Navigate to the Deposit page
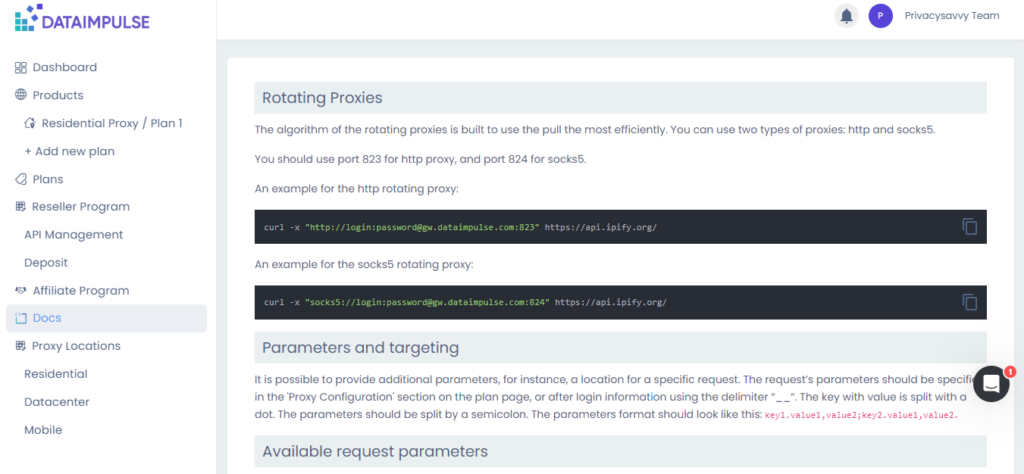The width and height of the screenshot is (1024, 474). coord(46,263)
